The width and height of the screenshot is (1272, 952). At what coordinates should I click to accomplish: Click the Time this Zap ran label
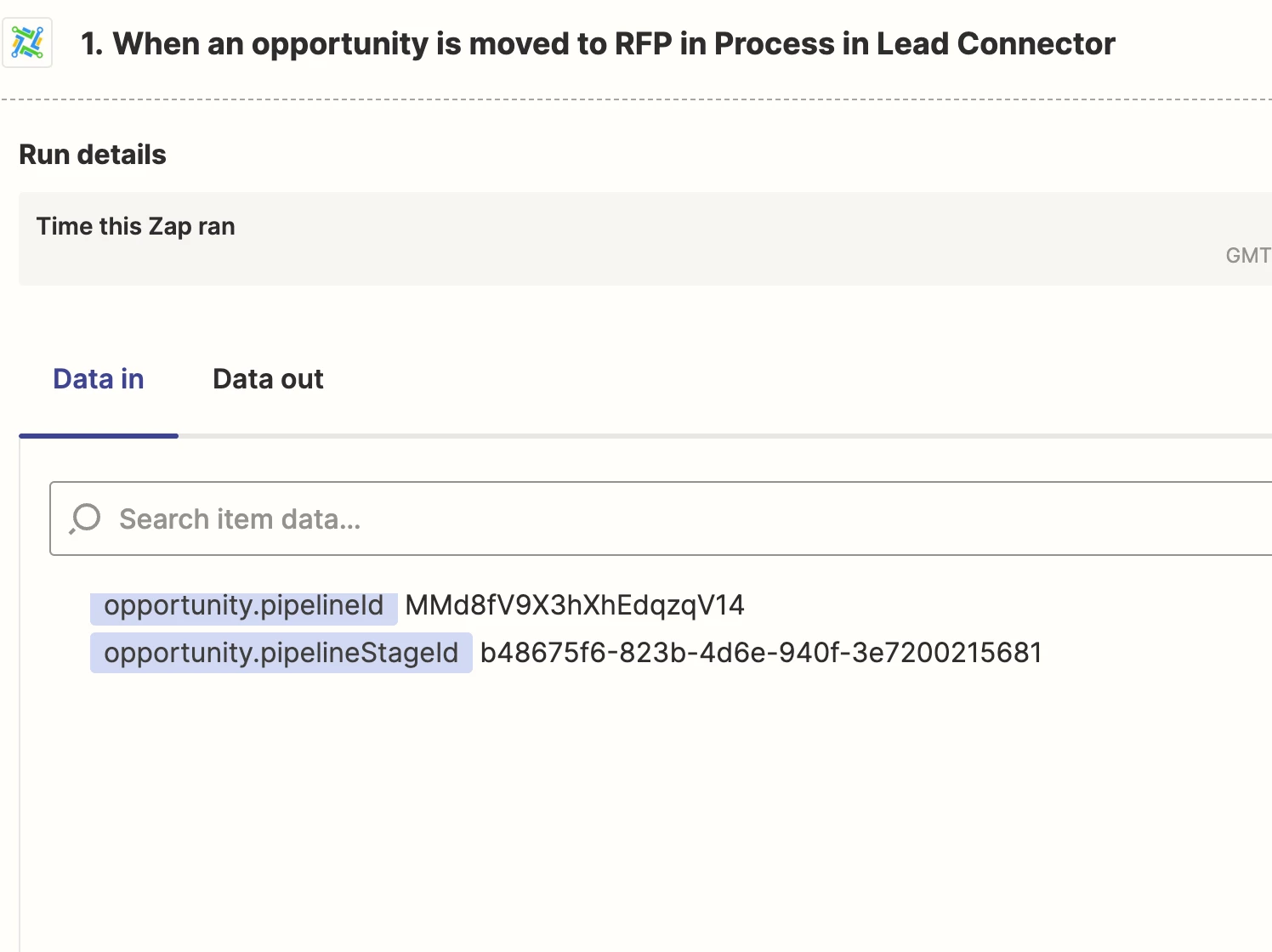pos(135,226)
